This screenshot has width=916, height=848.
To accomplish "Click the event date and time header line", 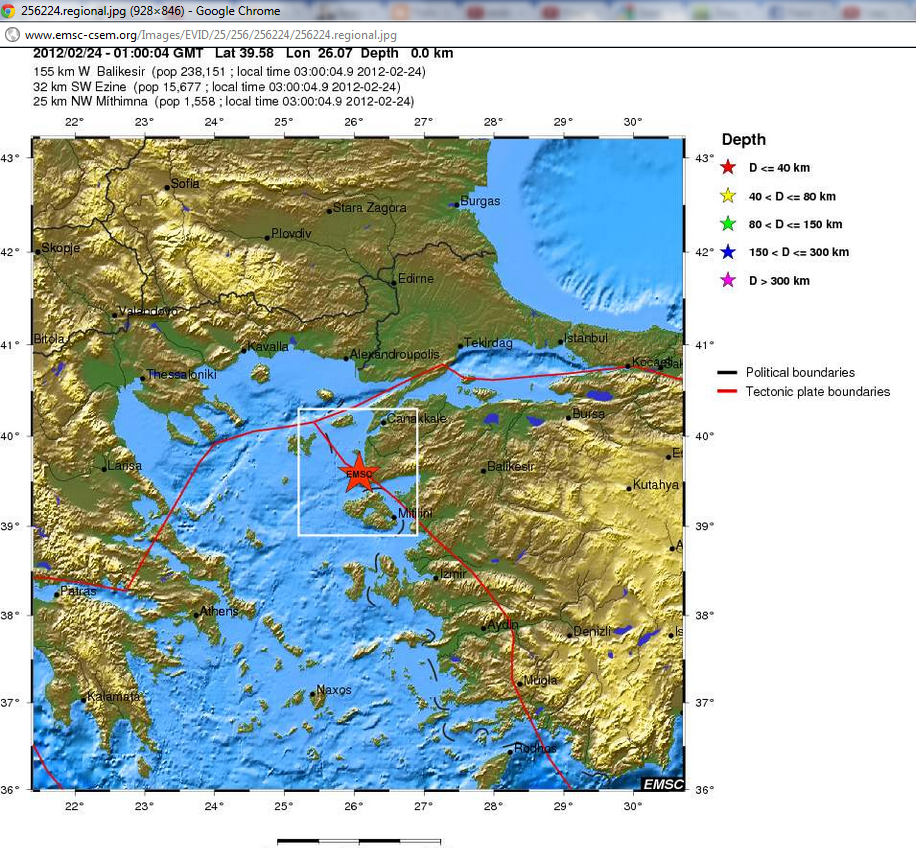I will pos(243,53).
